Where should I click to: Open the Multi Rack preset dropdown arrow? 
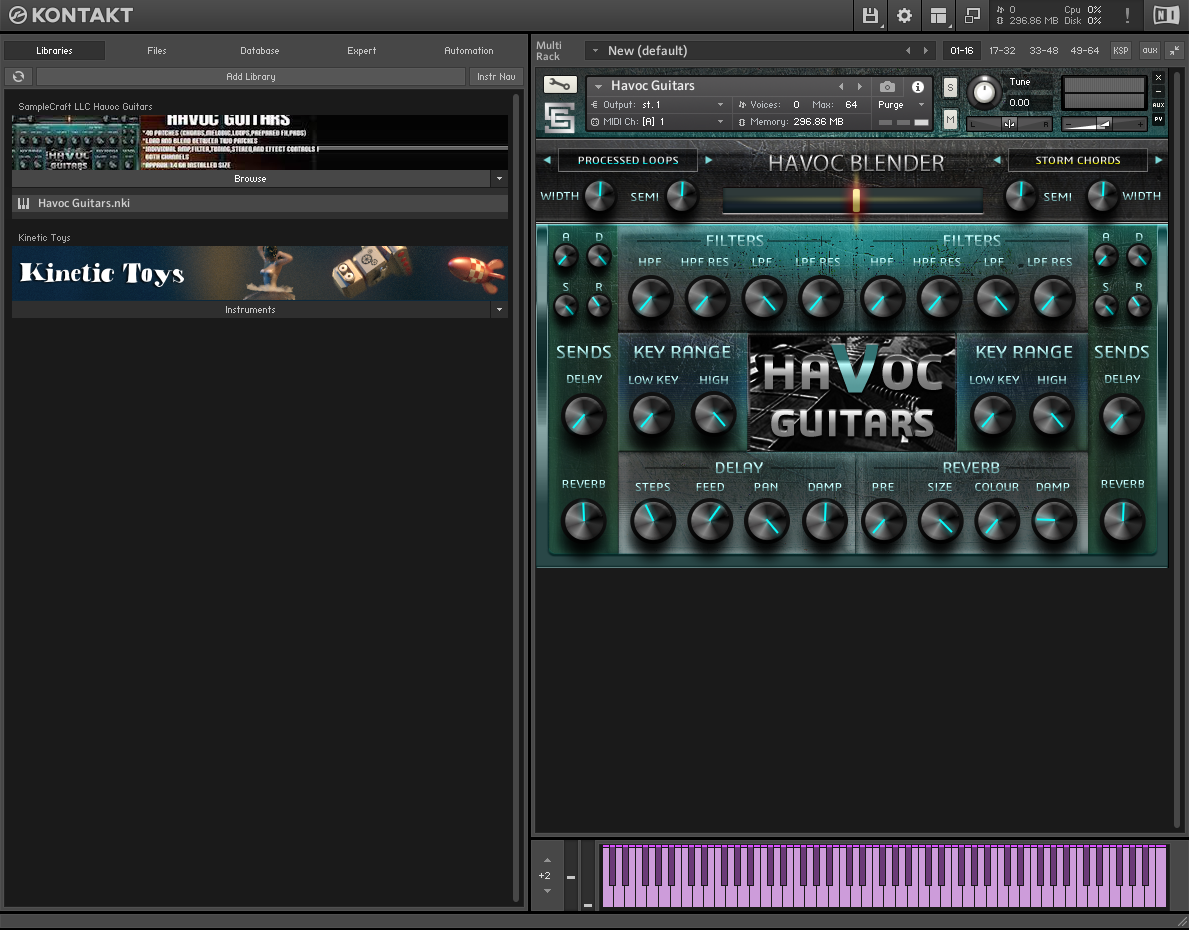click(x=595, y=51)
